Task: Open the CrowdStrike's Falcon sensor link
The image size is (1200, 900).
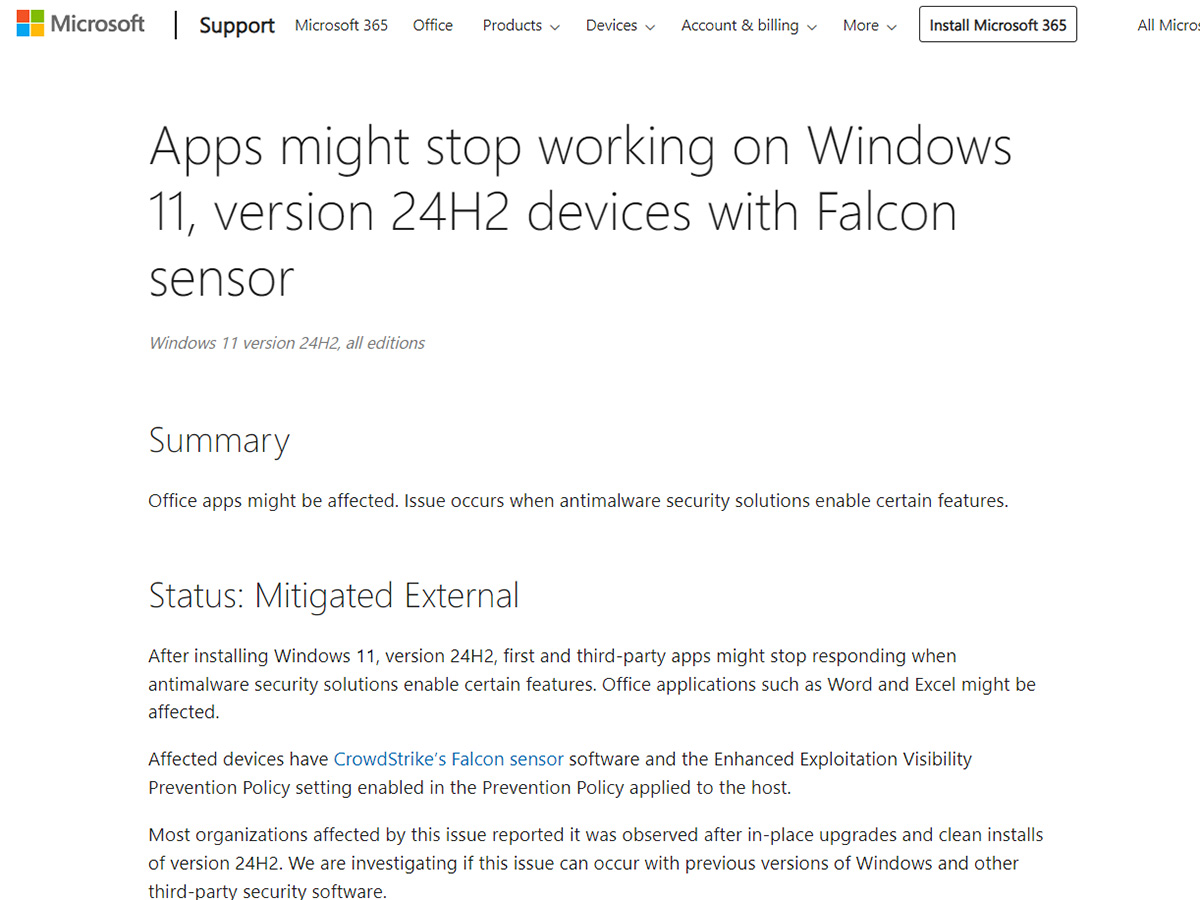Action: (448, 759)
